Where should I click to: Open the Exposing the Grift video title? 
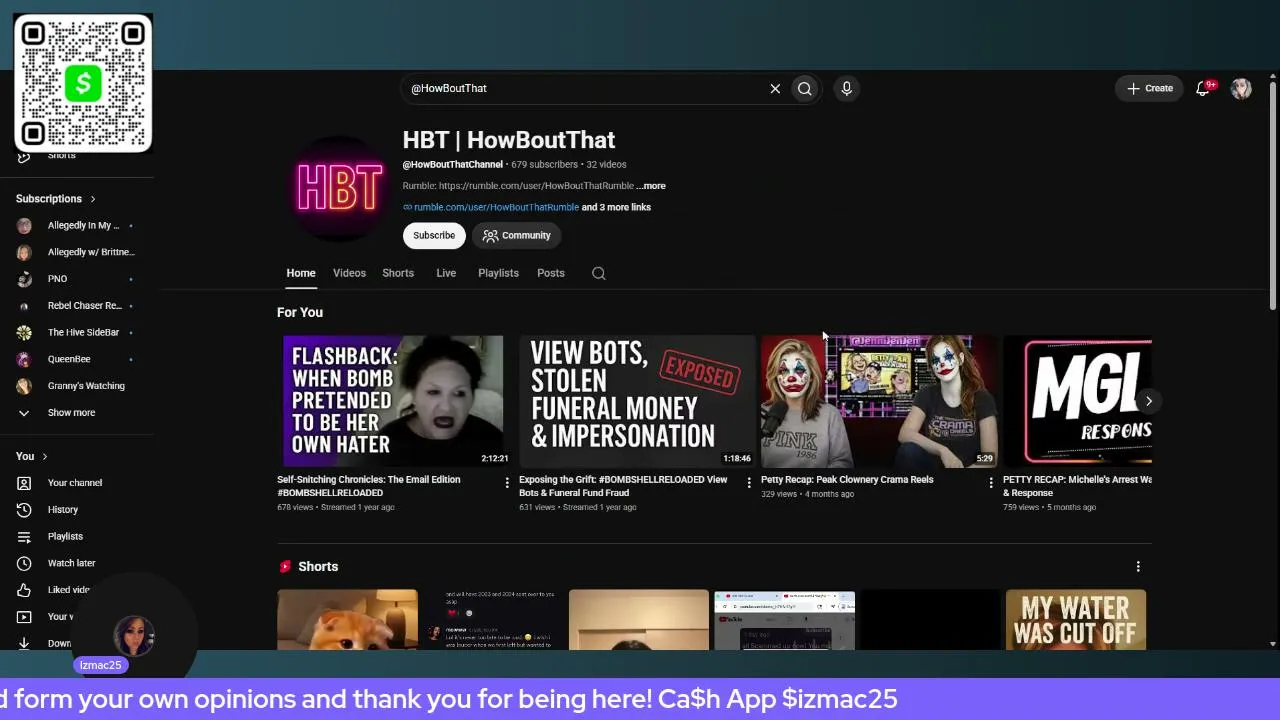pos(623,486)
